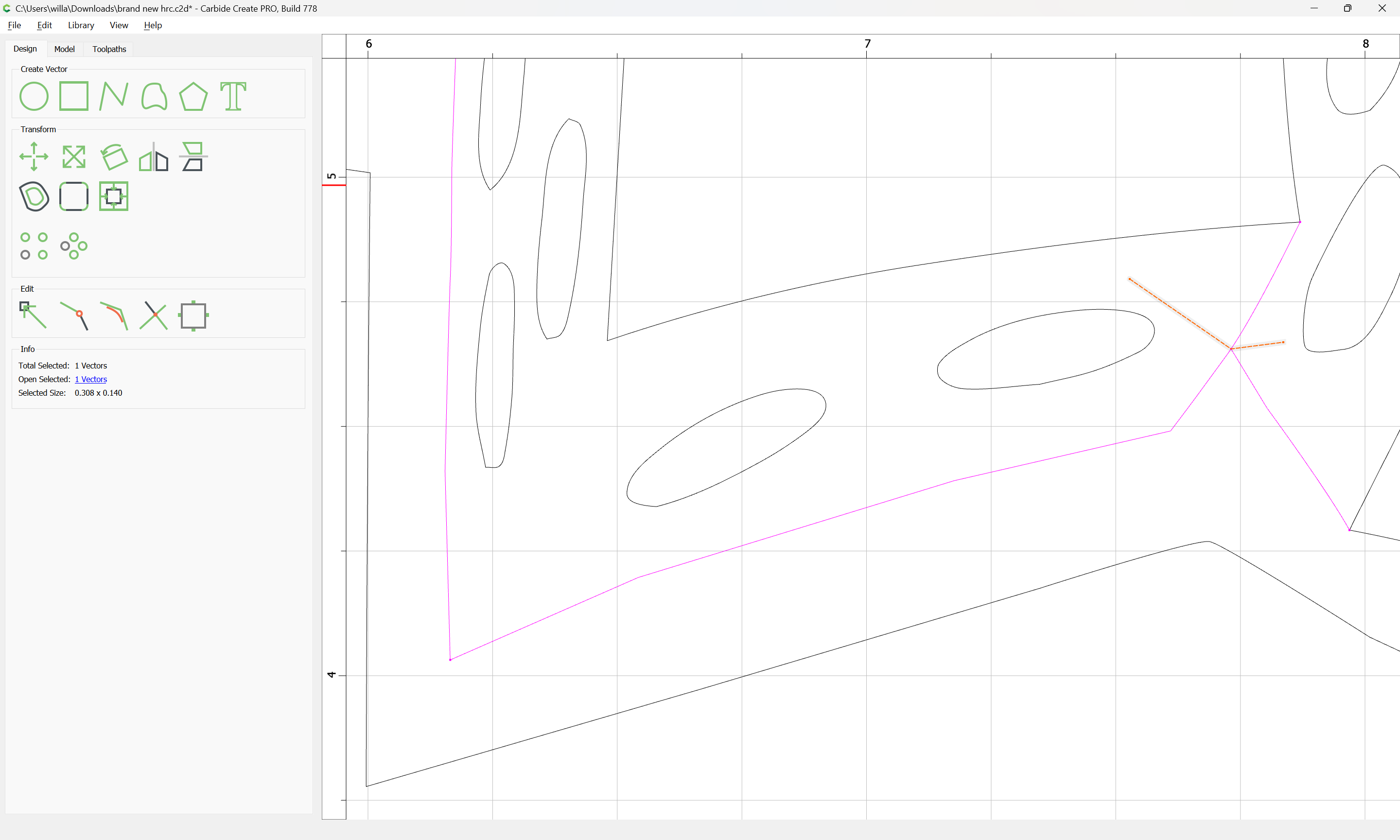Select the Text vector tool
Viewport: 1400px width, 840px height.
233,96
